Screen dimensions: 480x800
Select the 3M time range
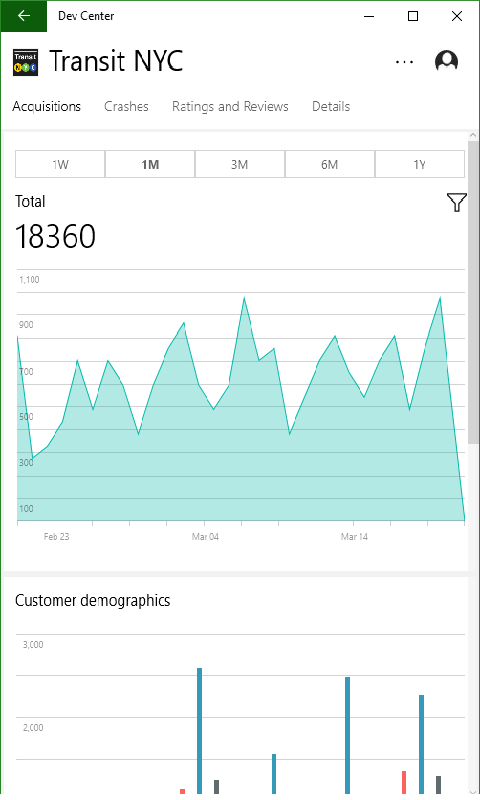[x=240, y=164]
